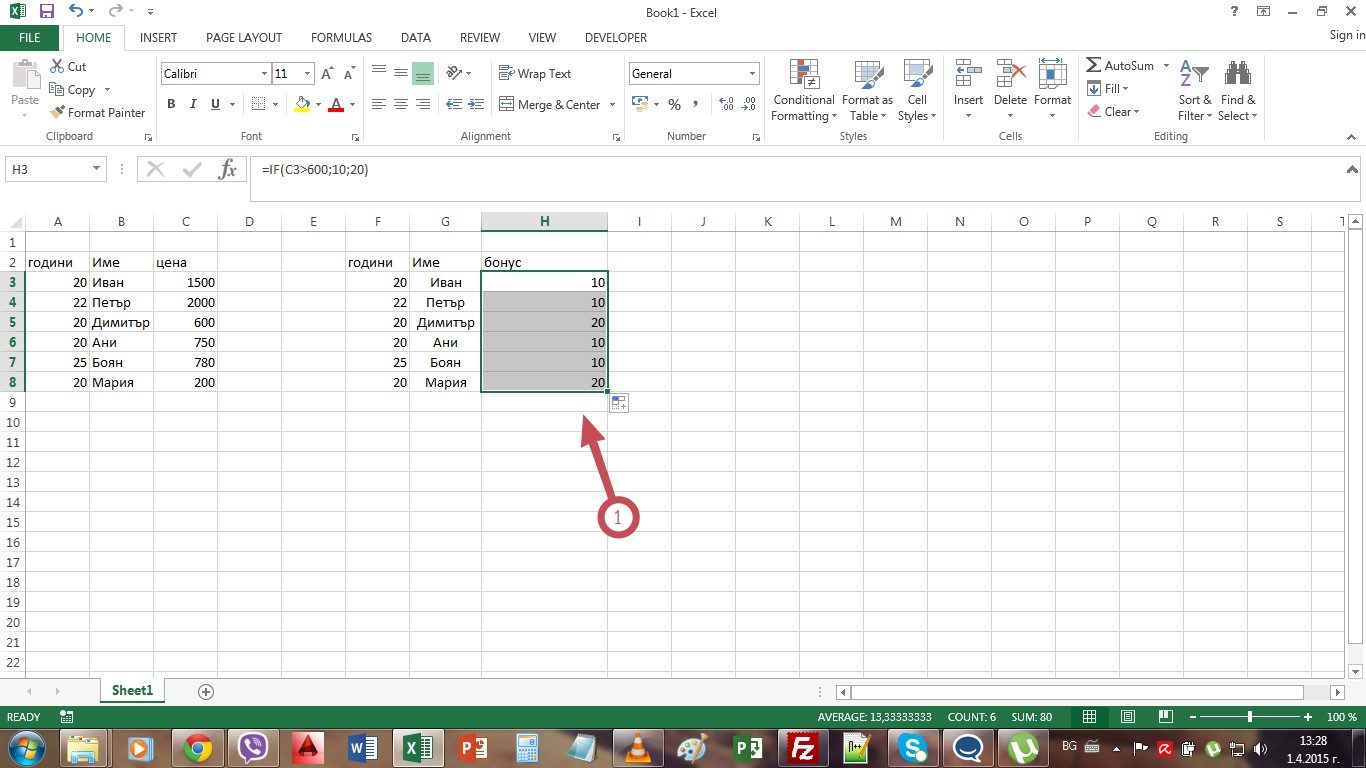The width and height of the screenshot is (1366, 768).
Task: Toggle Italic formatting
Action: click(x=193, y=105)
